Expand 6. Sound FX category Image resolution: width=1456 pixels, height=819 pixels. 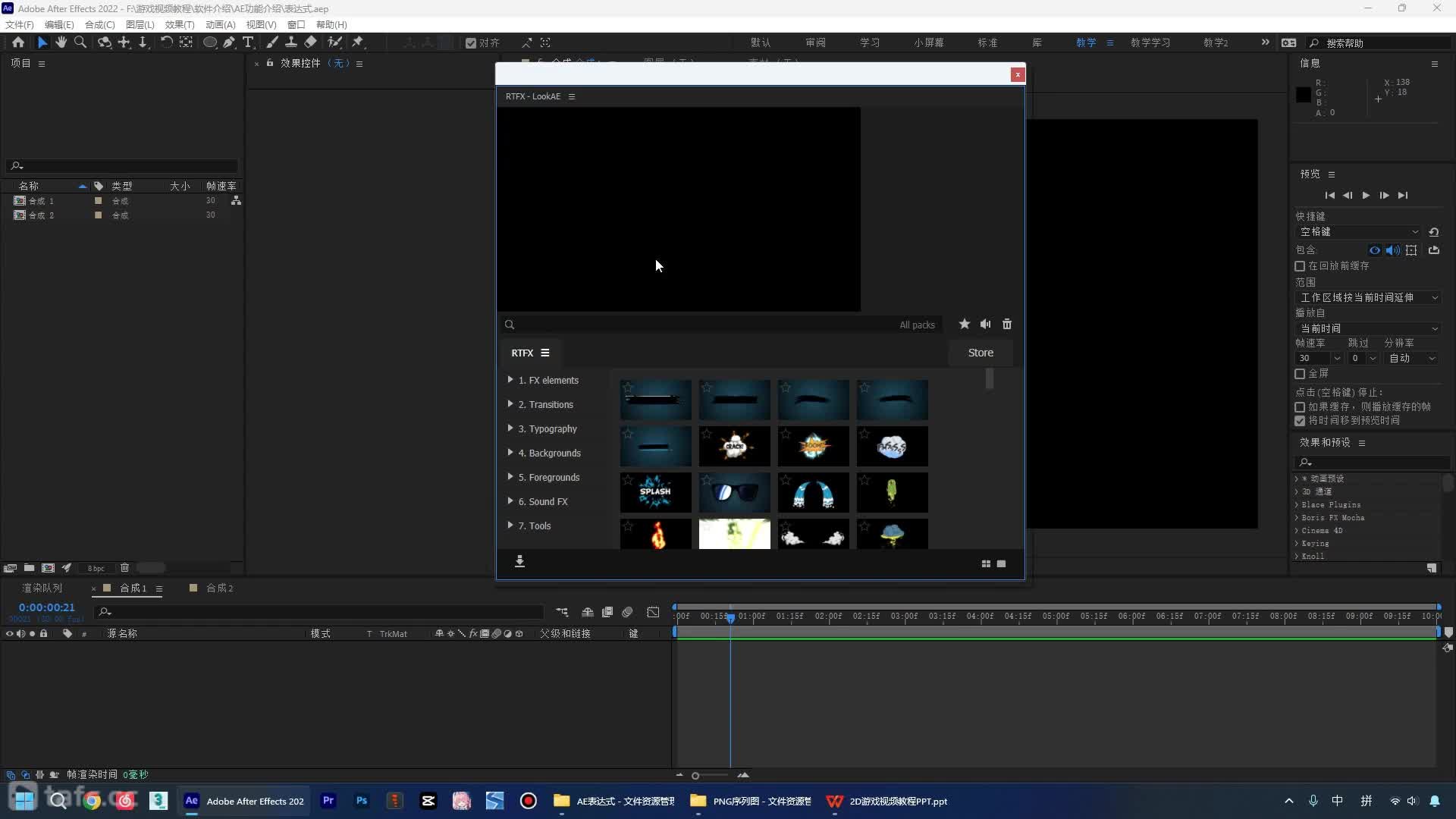[510, 501]
